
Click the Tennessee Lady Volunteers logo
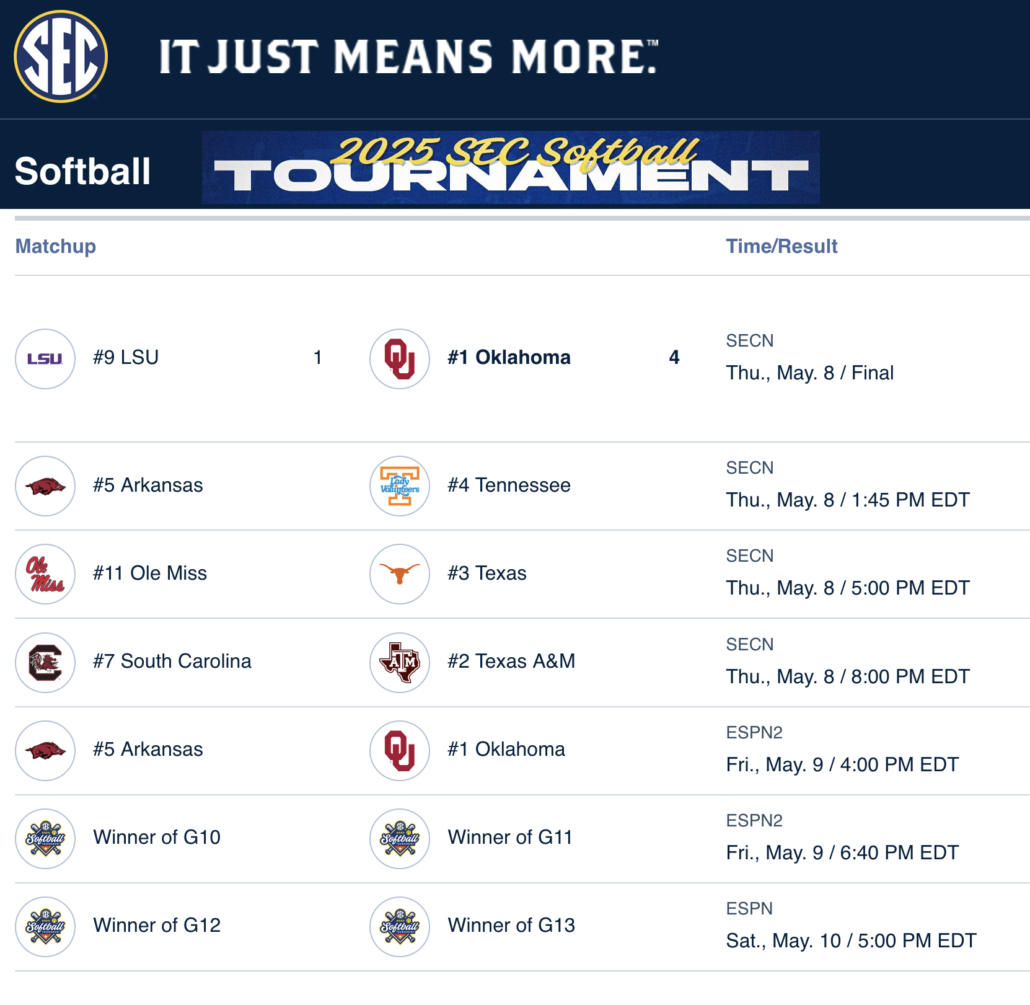pyautogui.click(x=399, y=486)
